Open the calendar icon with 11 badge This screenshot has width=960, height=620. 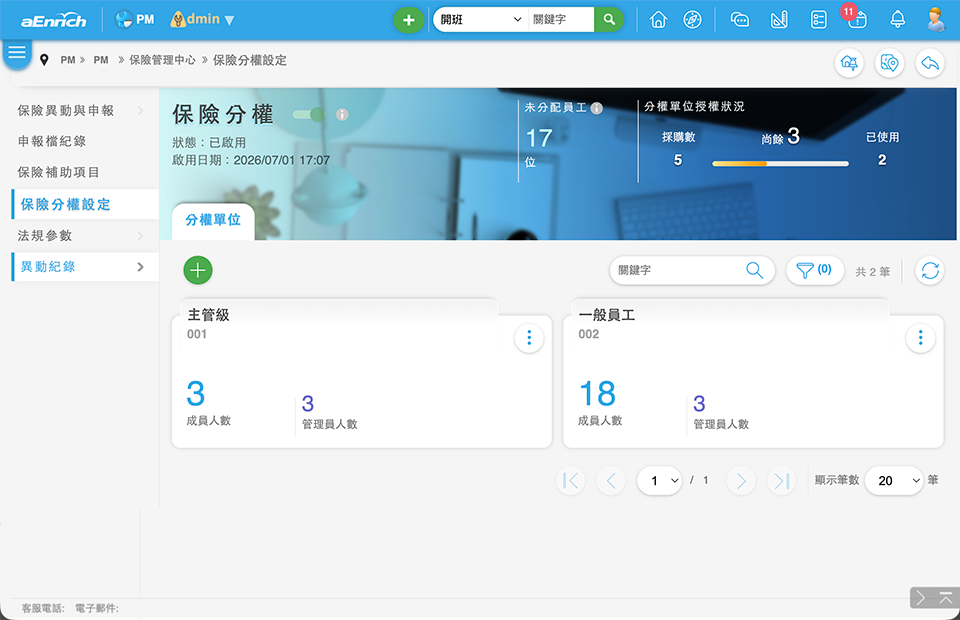[x=856, y=18]
